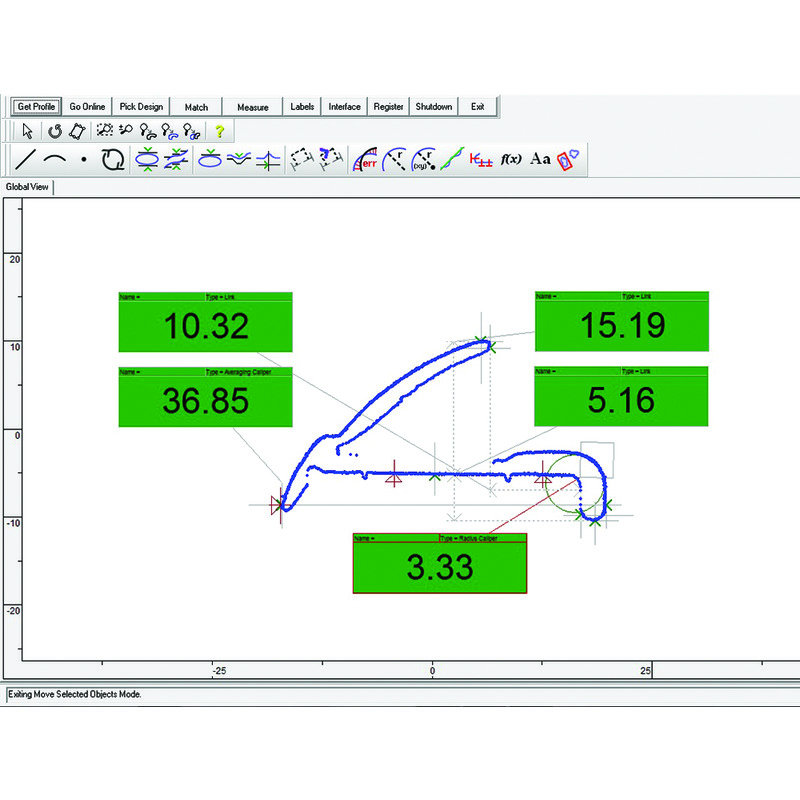Click the 15.19 Link measurement box
The width and height of the screenshot is (800, 800).
coord(621,324)
